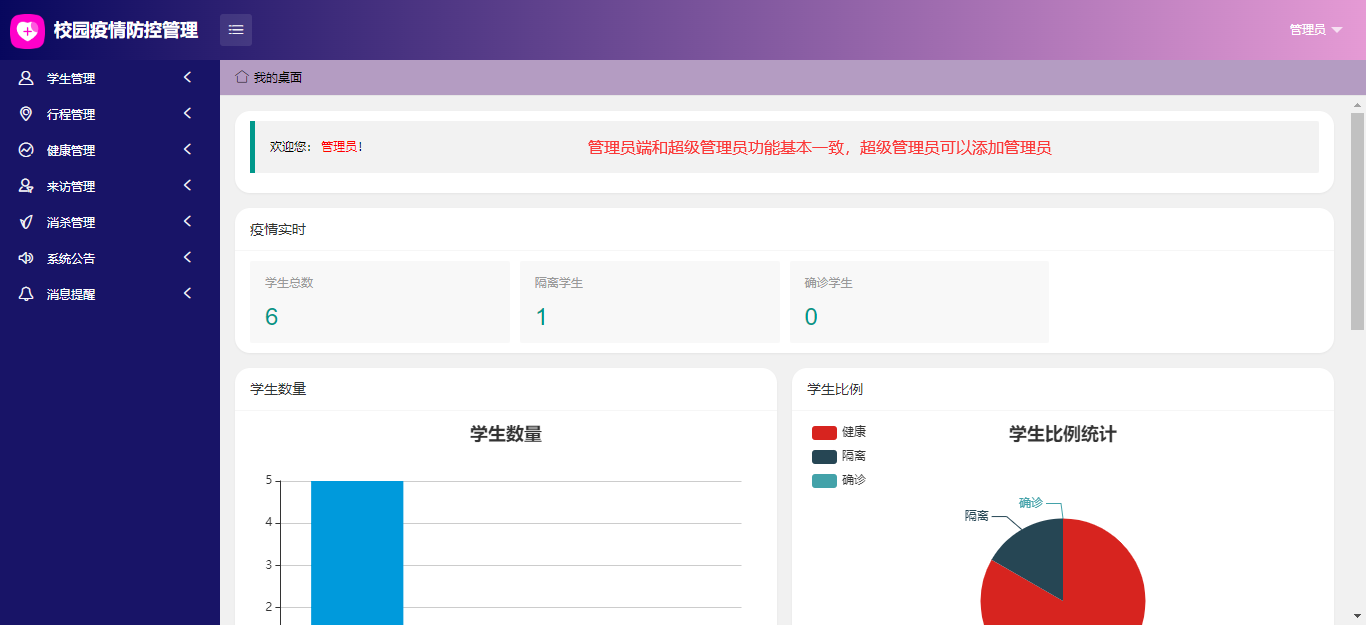This screenshot has width=1366, height=625.
Task: Click the trip management location pin icon
Action: click(x=26, y=114)
